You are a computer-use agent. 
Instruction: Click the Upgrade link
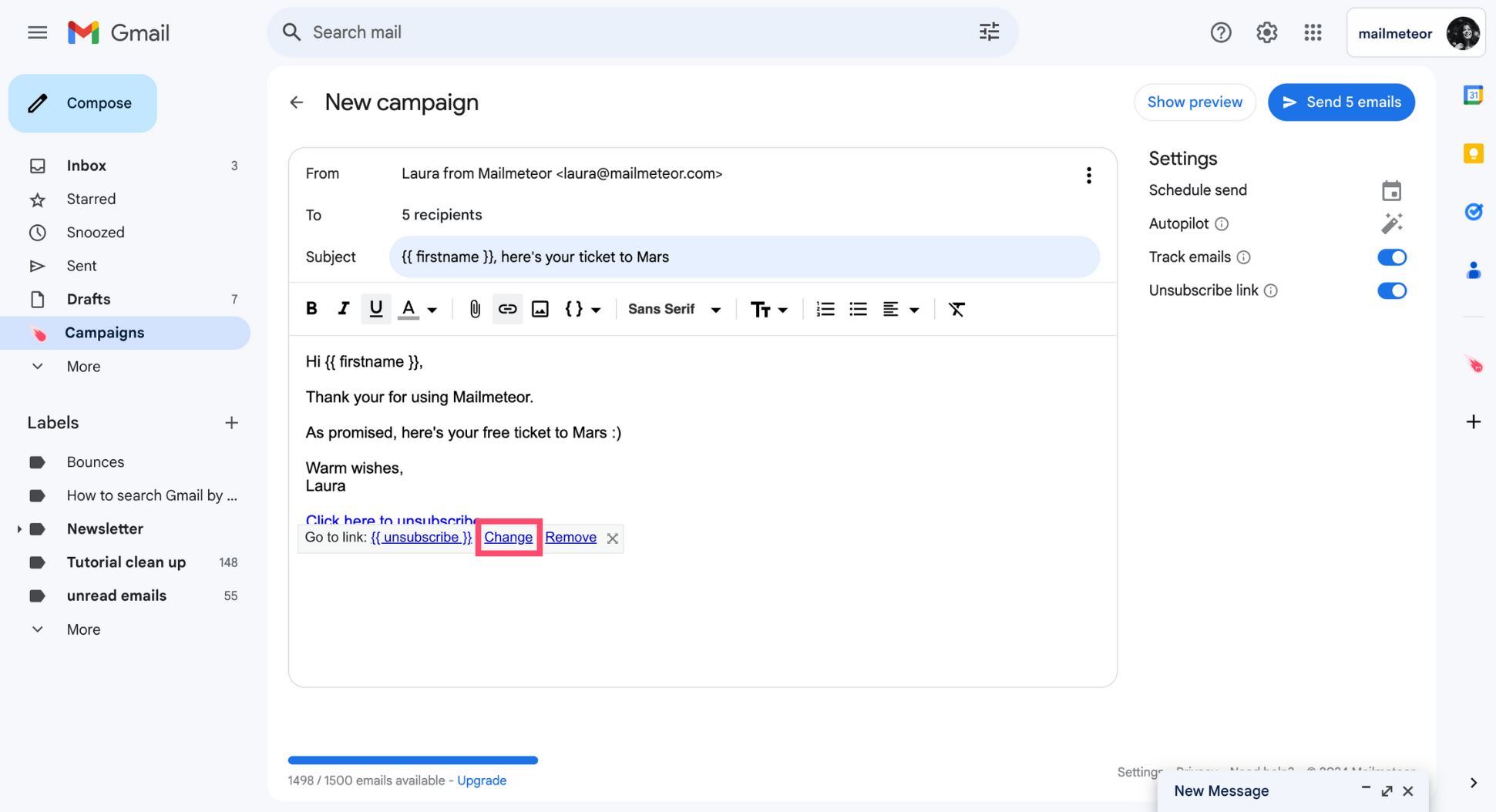click(x=482, y=780)
